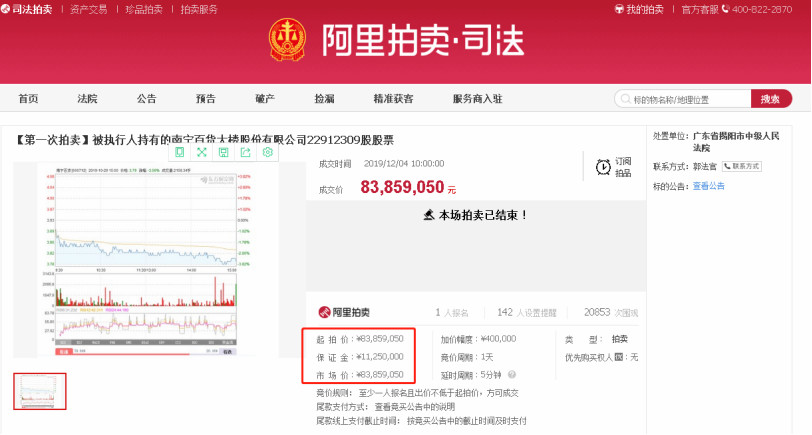The image size is (812, 435).
Task: Click the save icon above the chart
Action: pyautogui.click(x=223, y=152)
